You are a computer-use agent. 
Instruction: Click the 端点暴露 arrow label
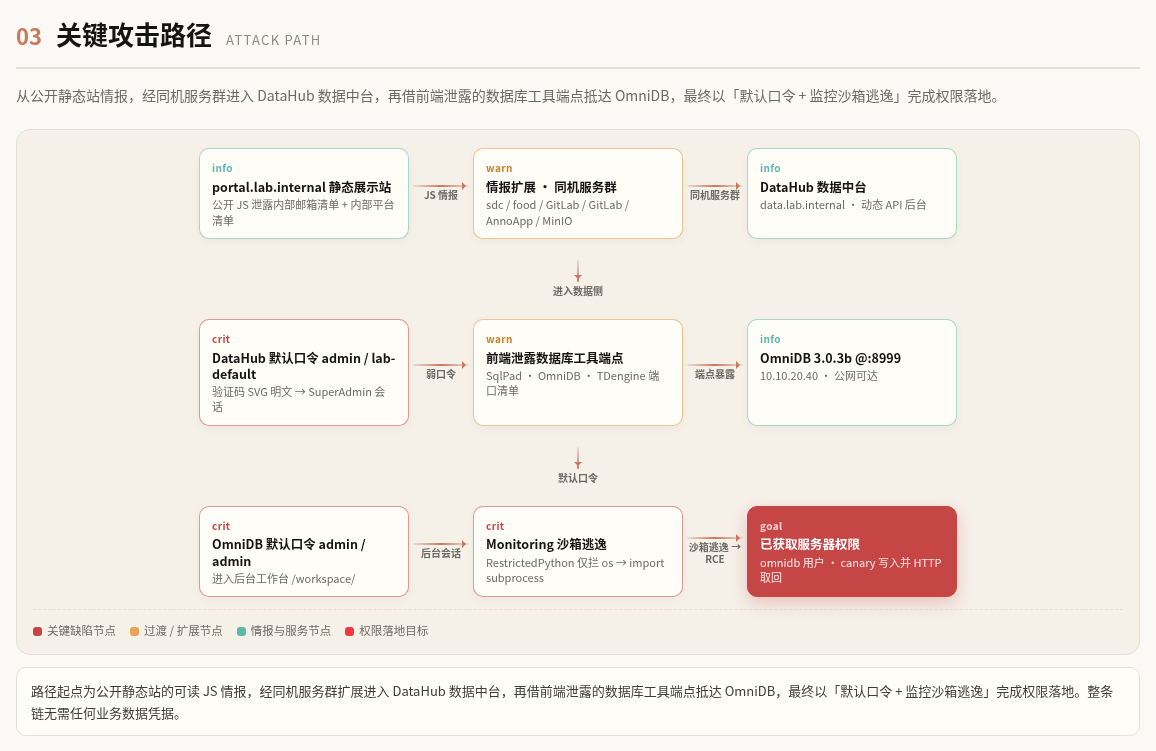click(715, 374)
